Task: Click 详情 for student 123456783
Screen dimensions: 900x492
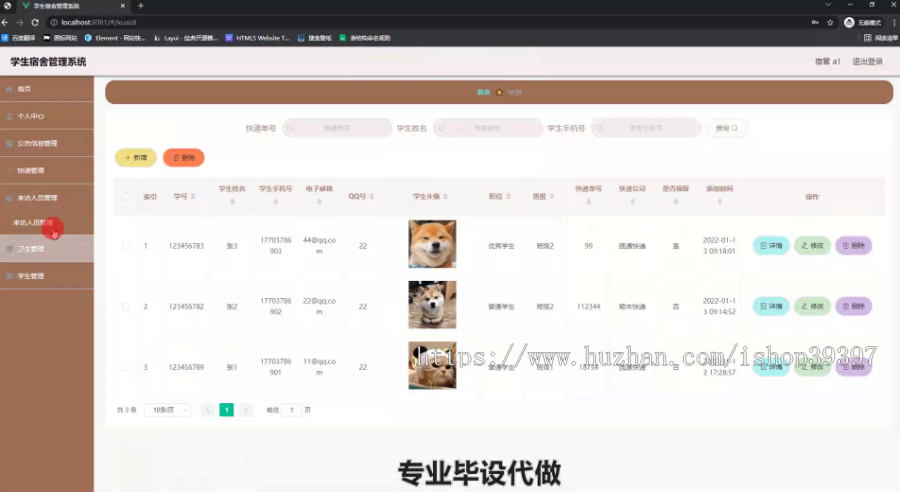Action: tap(771, 246)
